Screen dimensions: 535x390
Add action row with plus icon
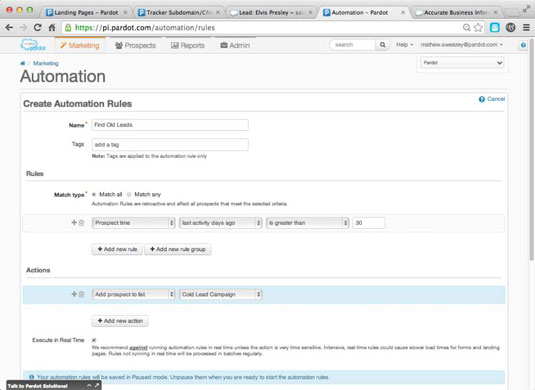74,294
